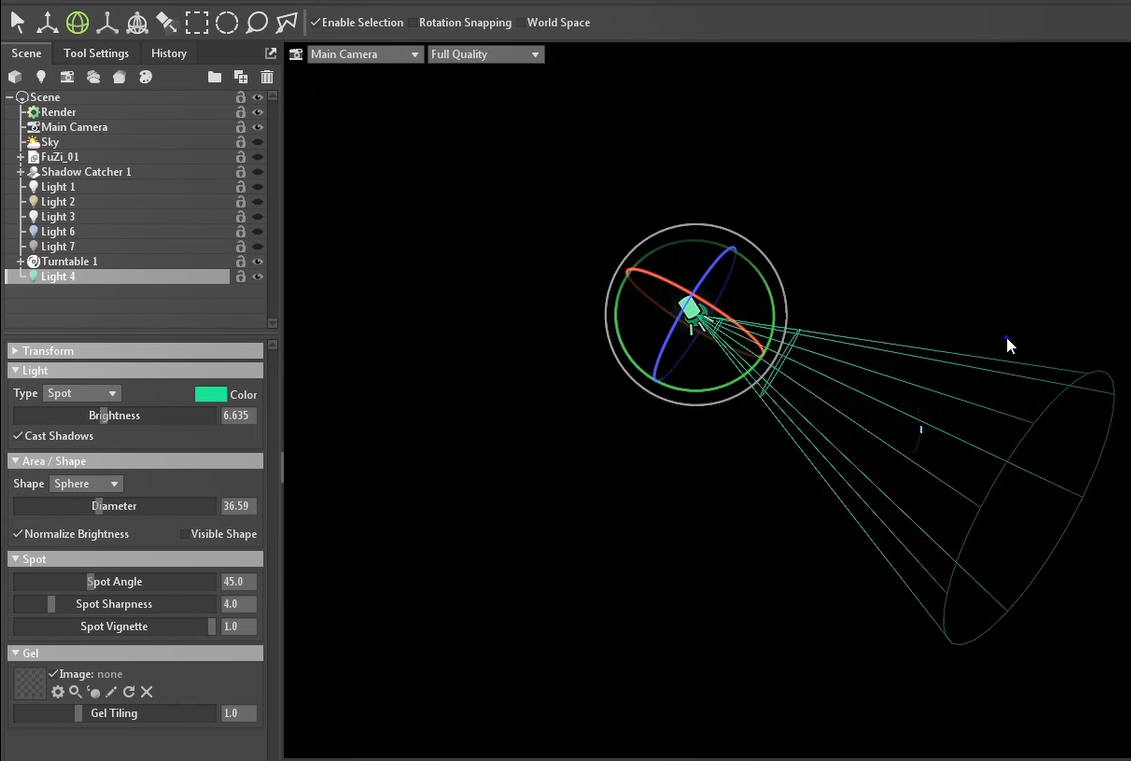Show Light 2 via its eye icon
The width and height of the screenshot is (1131, 761).
[257, 202]
